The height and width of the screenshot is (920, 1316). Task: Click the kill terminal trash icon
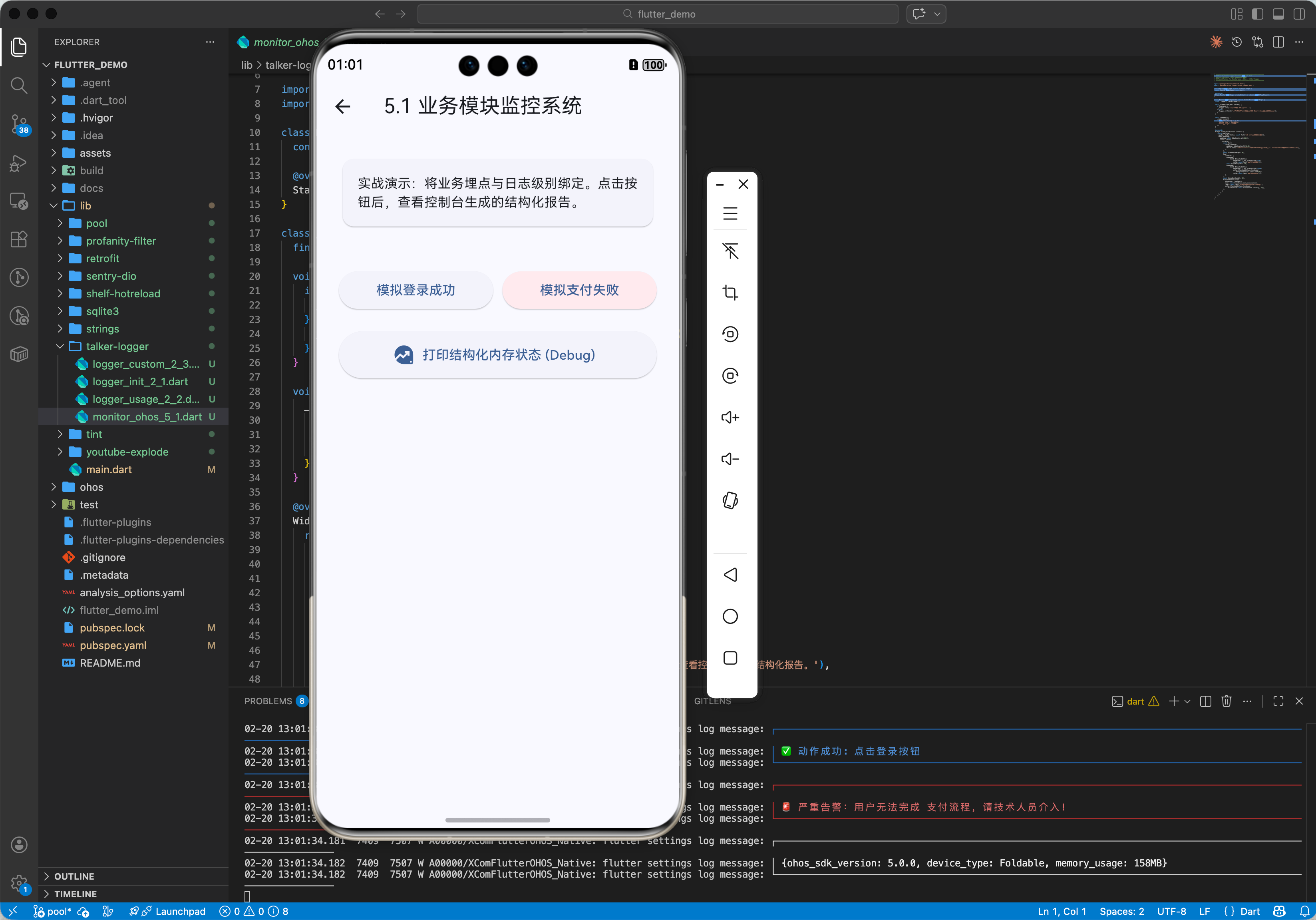[1227, 701]
